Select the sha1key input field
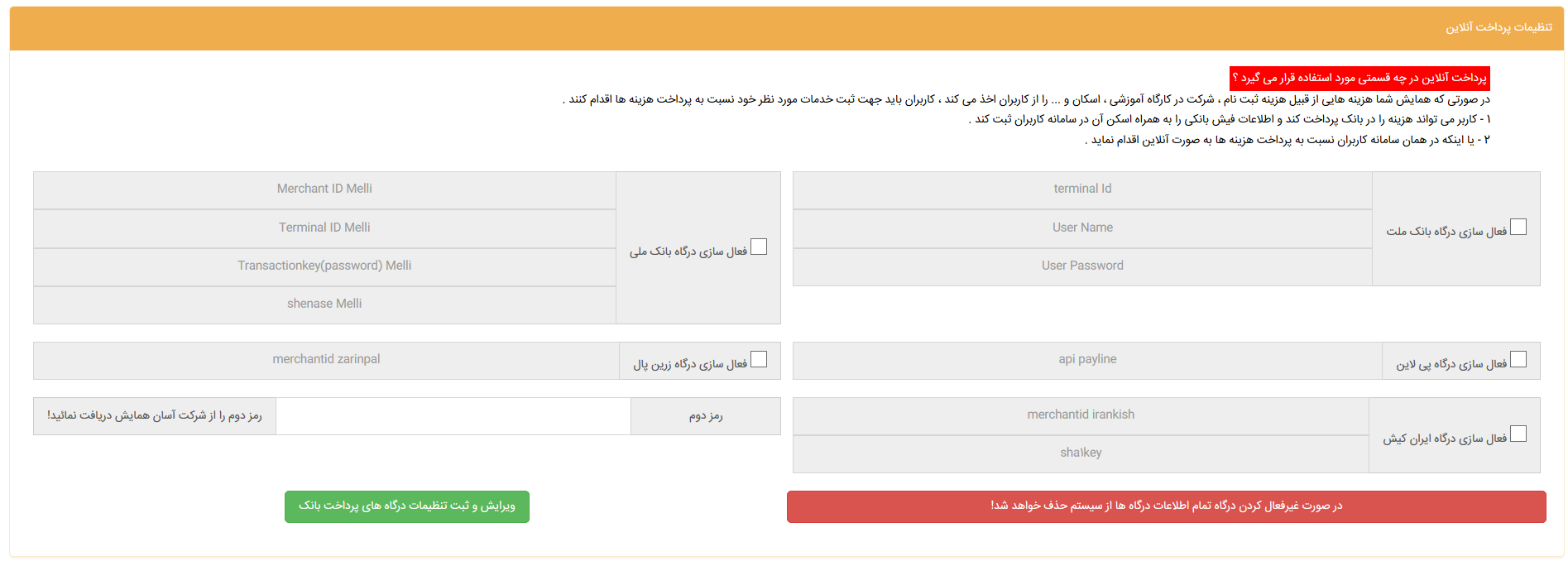Screen dimensions: 1568x561 coord(1081,453)
